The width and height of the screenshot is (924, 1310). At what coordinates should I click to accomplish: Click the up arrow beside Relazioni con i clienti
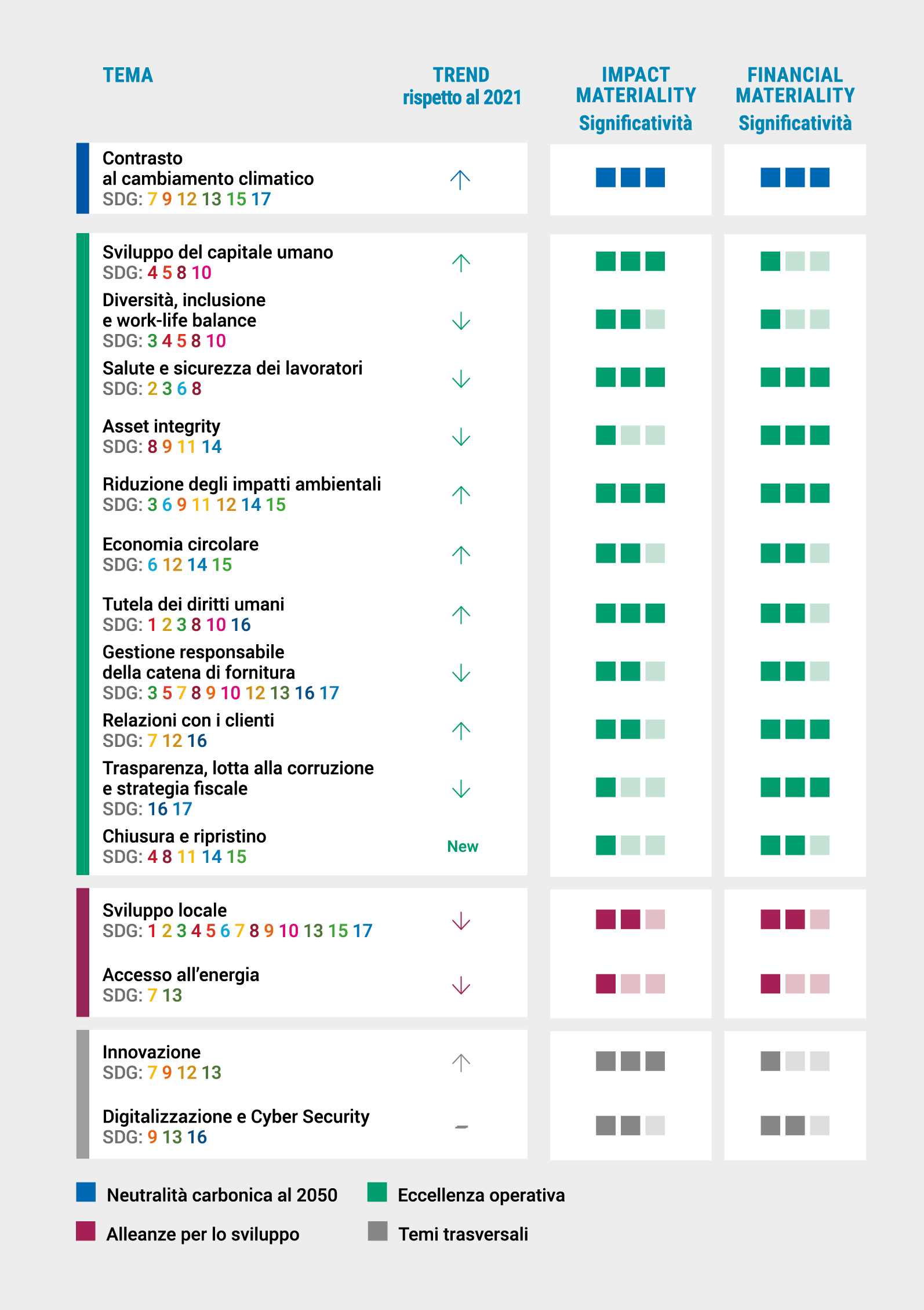(x=461, y=731)
